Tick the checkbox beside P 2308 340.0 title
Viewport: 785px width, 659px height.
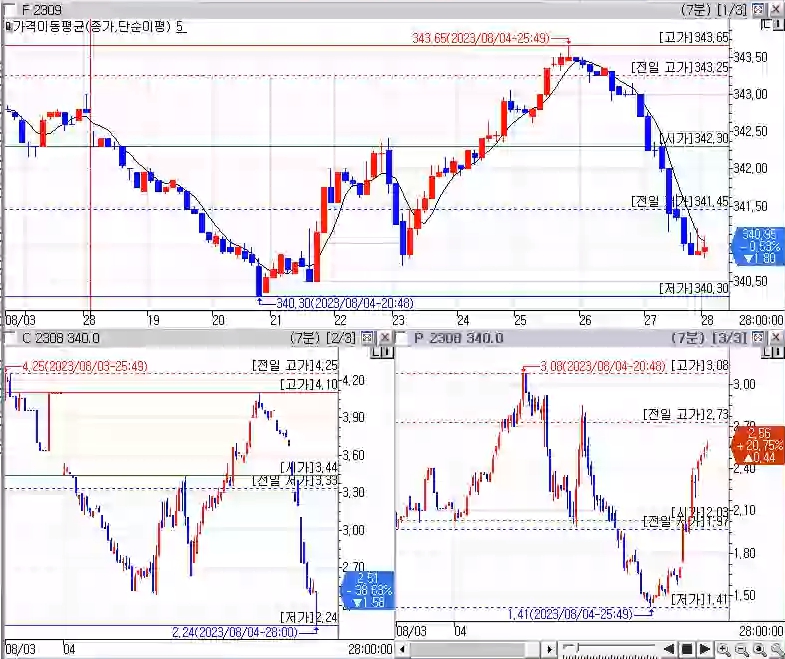click(x=402, y=338)
